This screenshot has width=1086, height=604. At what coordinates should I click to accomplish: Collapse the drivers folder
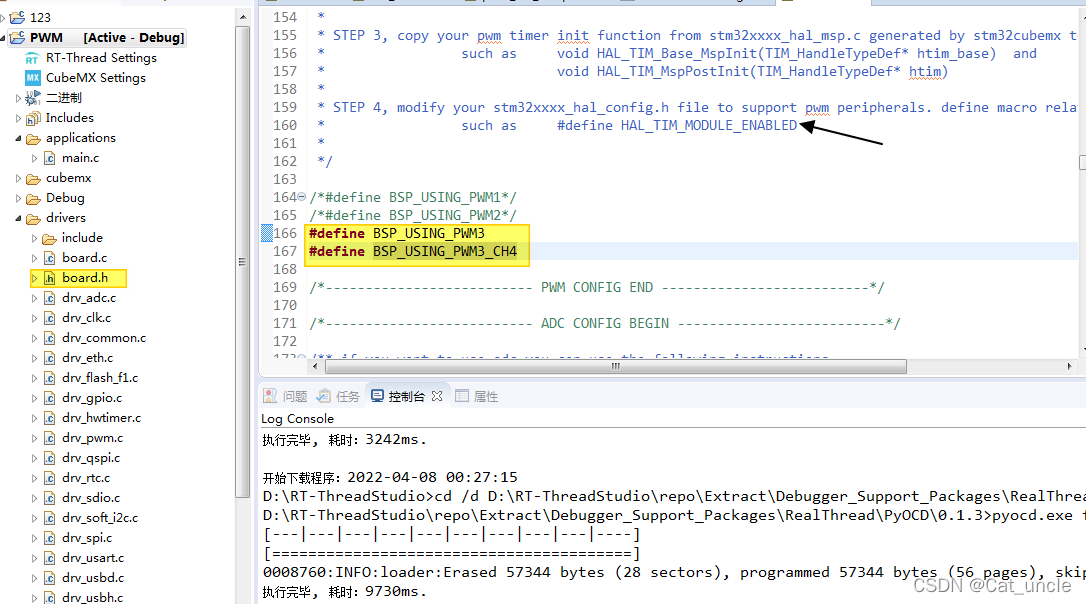coord(19,217)
